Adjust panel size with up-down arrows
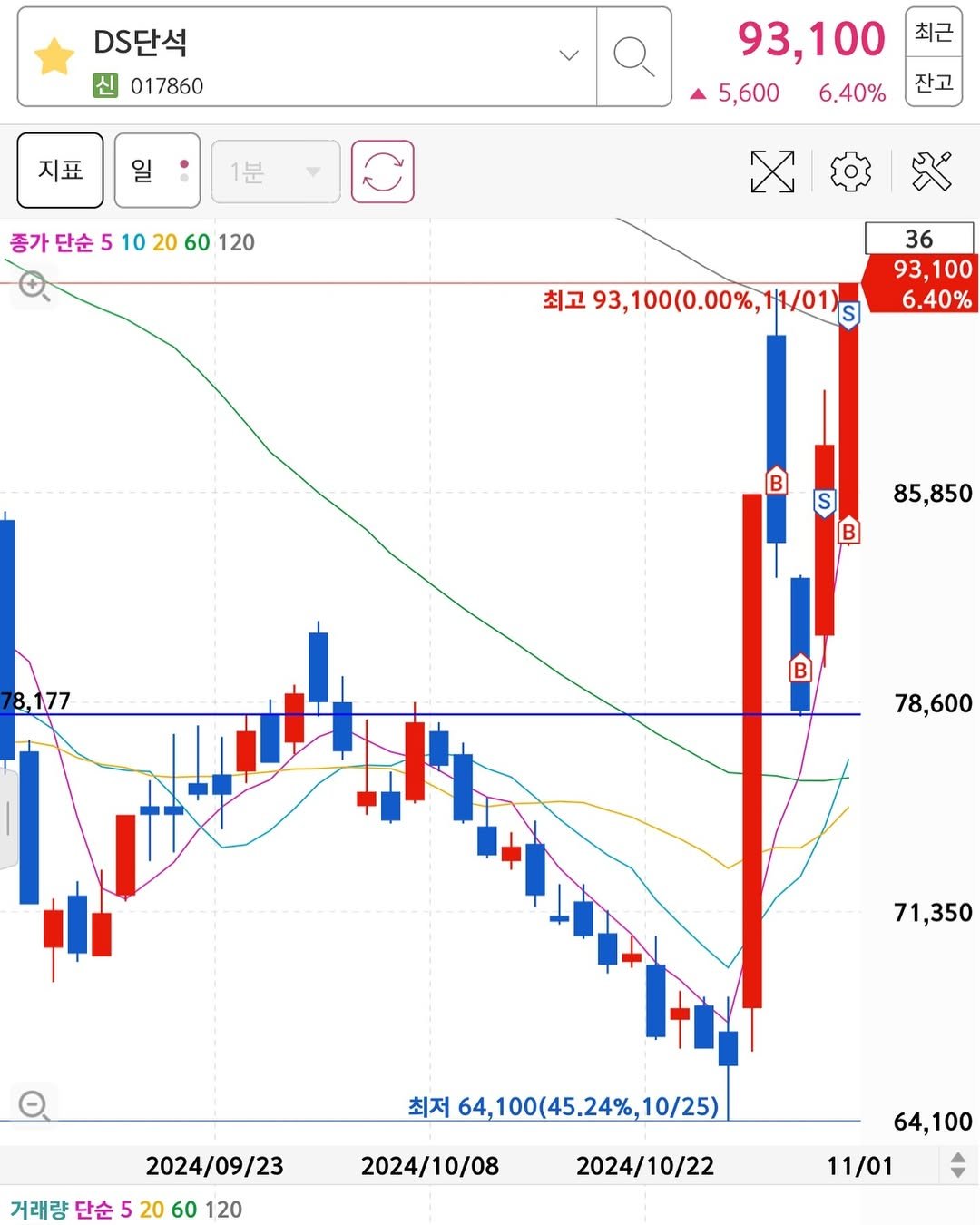Image resolution: width=980 pixels, height=1225 pixels. tap(957, 1165)
